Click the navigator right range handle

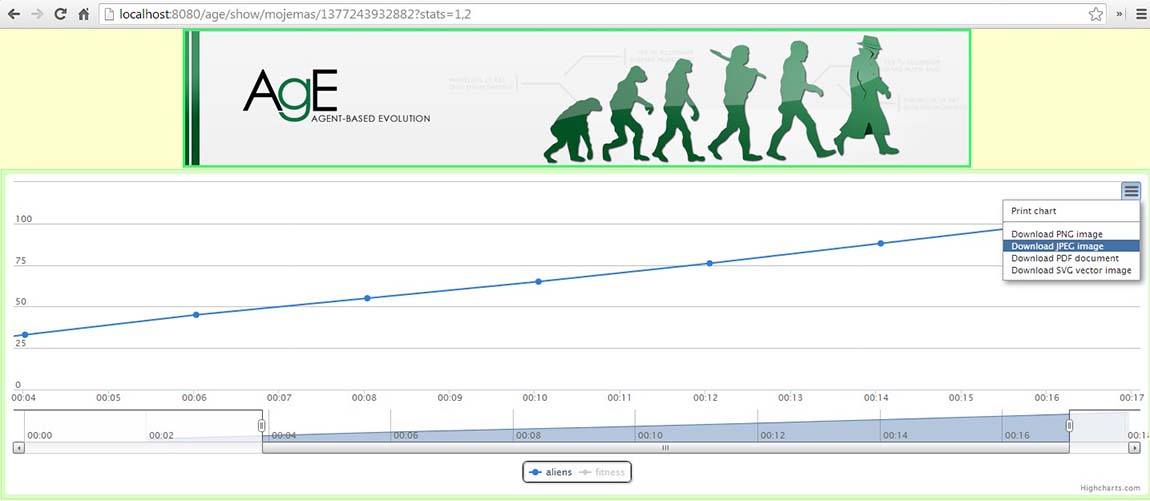1069,425
